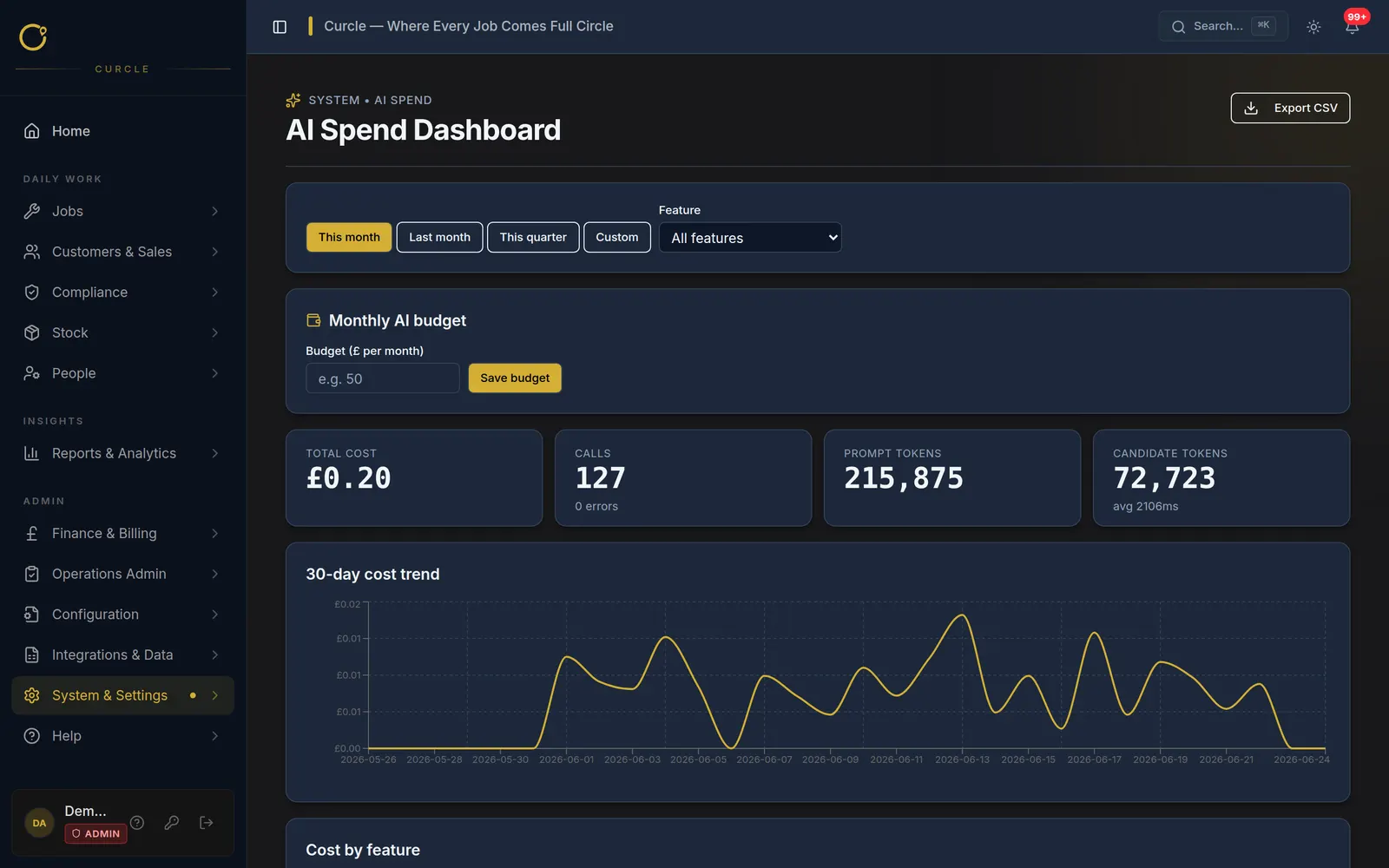Click the 2026-06-13 chart axis label

coord(962,759)
